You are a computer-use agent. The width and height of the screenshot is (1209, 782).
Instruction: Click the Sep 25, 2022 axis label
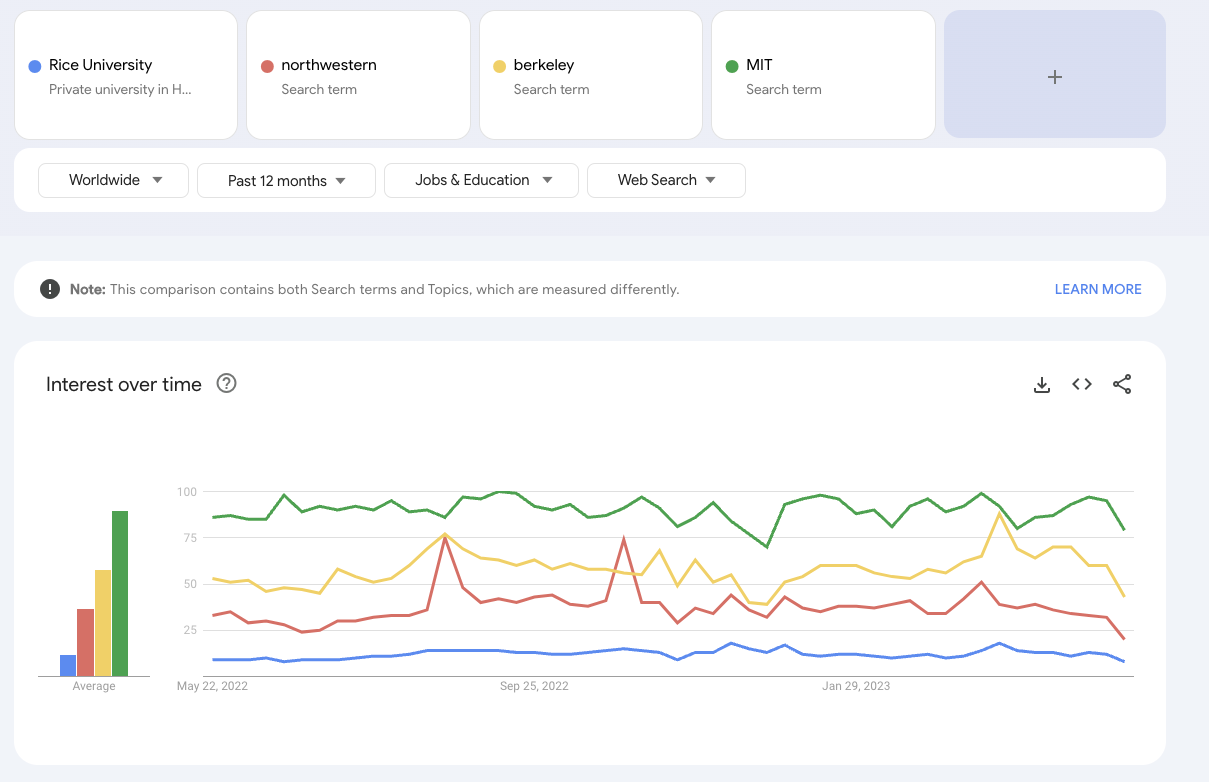[534, 686]
